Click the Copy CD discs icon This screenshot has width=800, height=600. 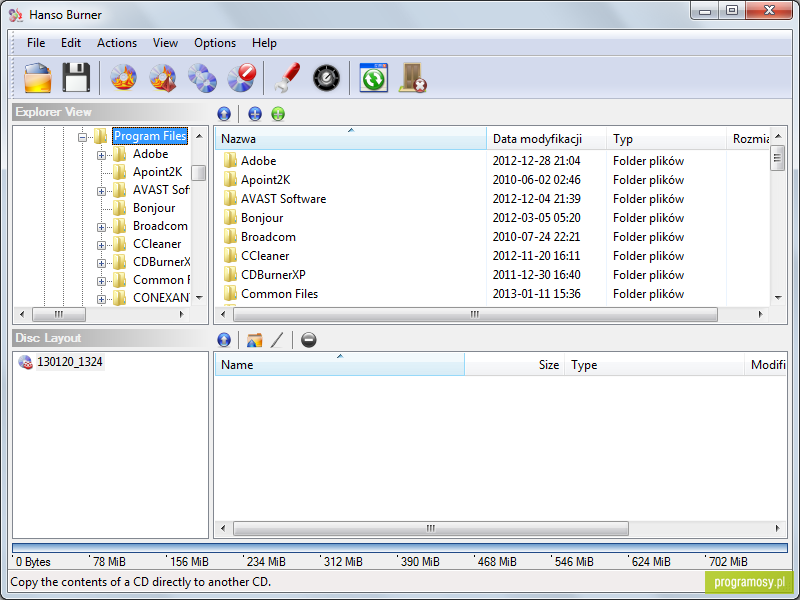pyautogui.click(x=202, y=78)
